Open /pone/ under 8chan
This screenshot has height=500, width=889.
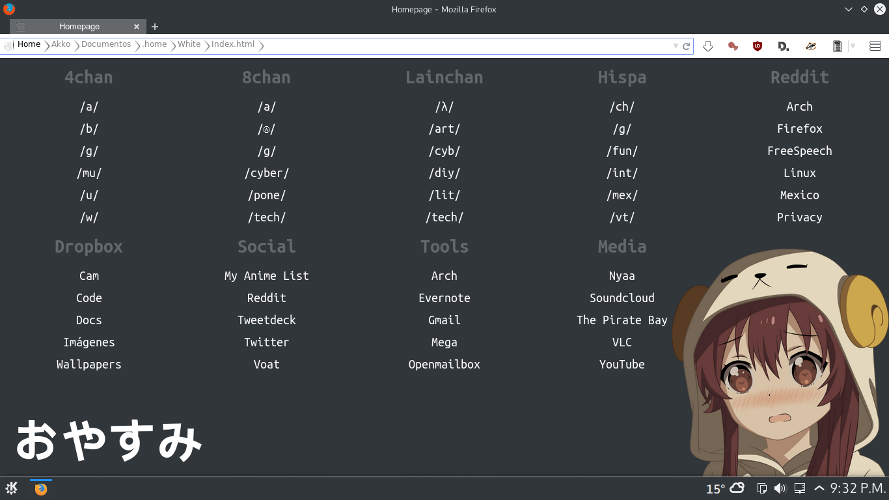tap(266, 195)
